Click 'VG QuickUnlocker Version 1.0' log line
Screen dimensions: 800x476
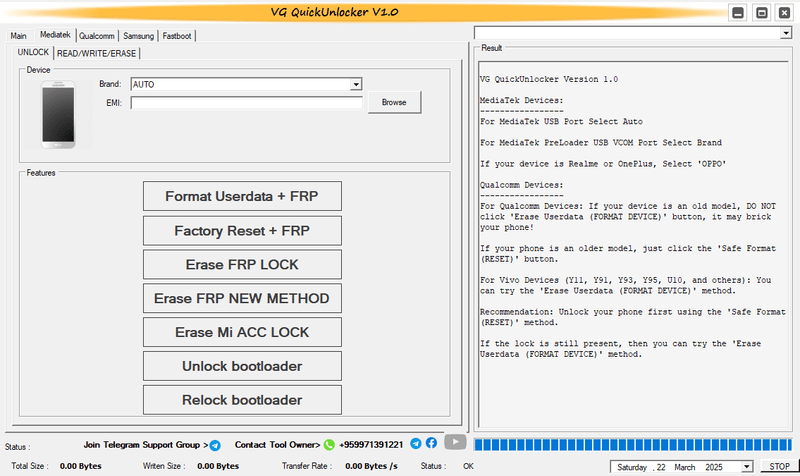(549, 79)
